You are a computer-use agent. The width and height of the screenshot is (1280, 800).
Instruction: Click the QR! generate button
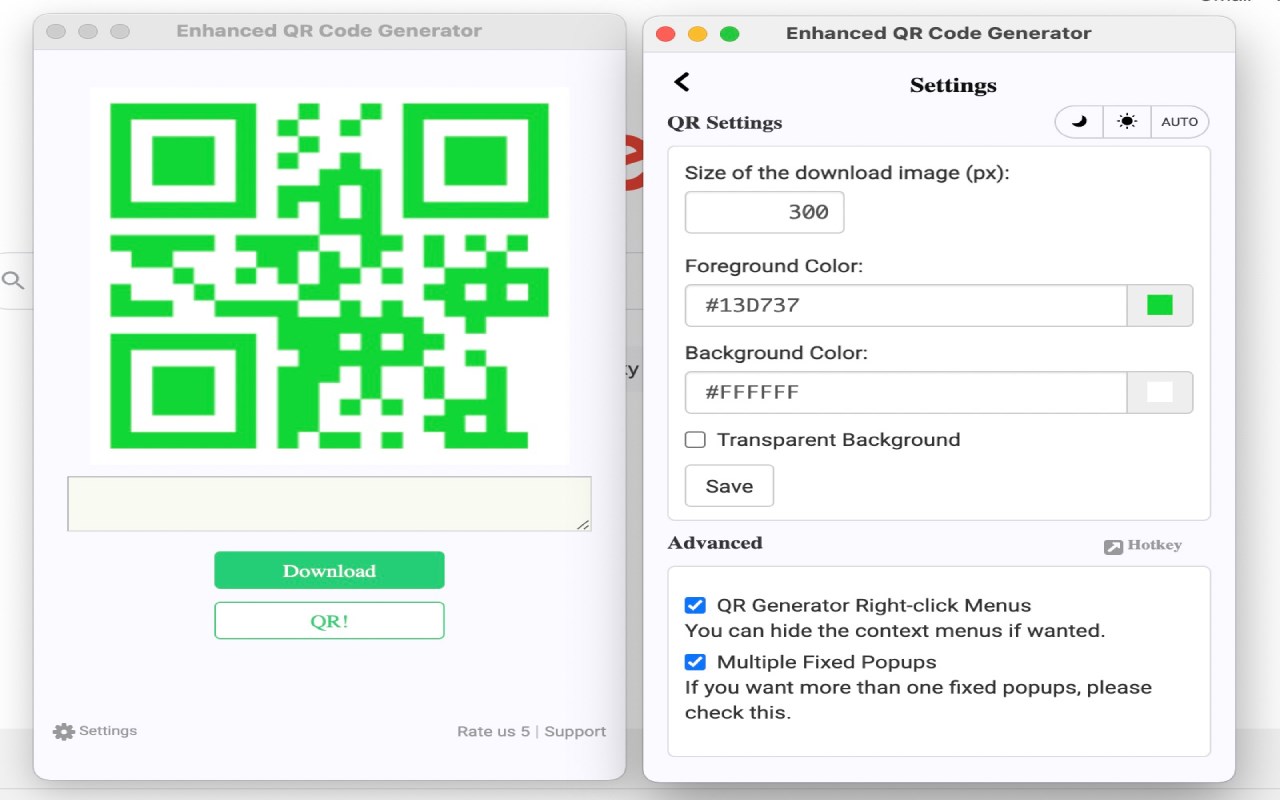point(329,620)
